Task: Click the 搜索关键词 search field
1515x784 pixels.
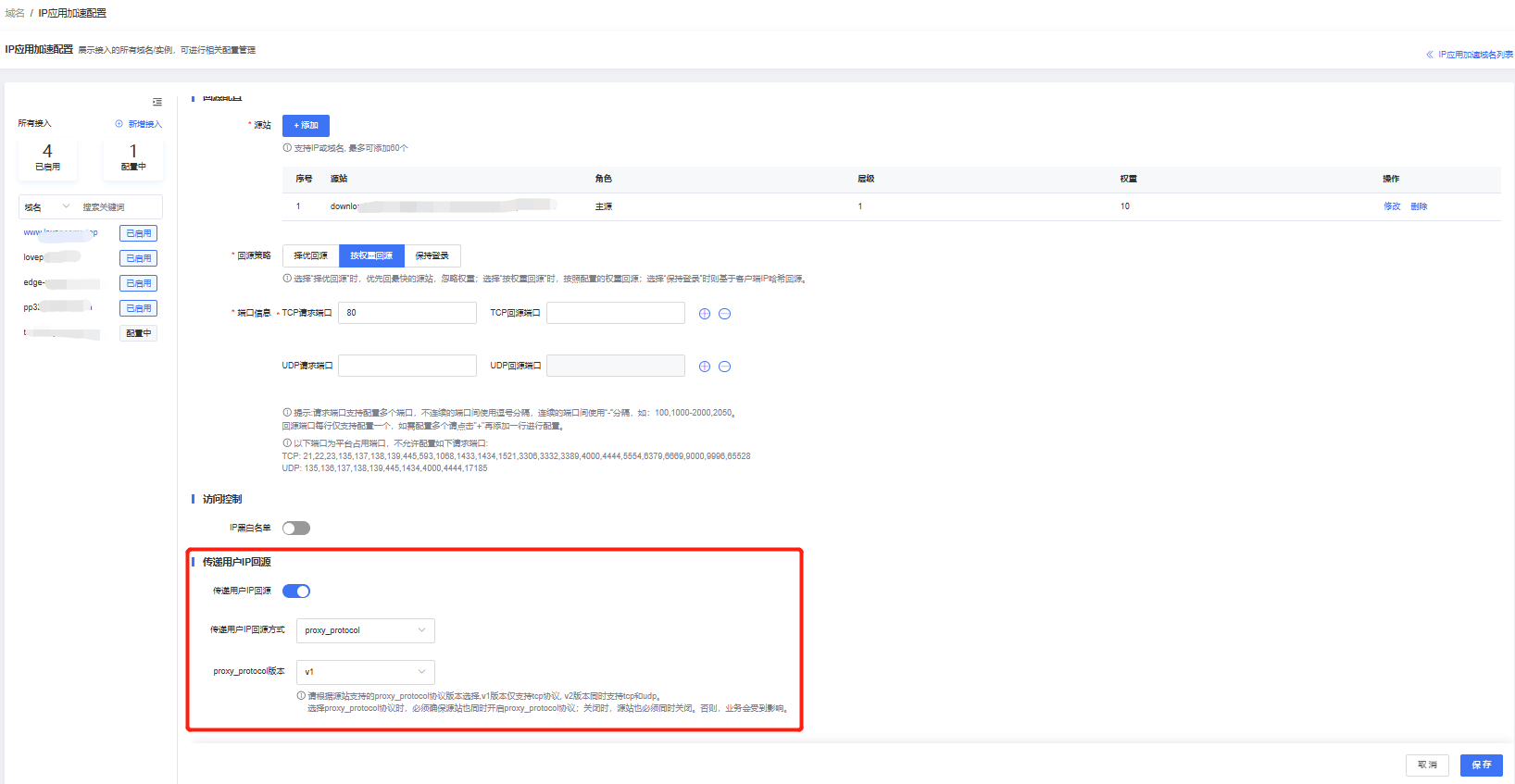Action: coord(120,207)
